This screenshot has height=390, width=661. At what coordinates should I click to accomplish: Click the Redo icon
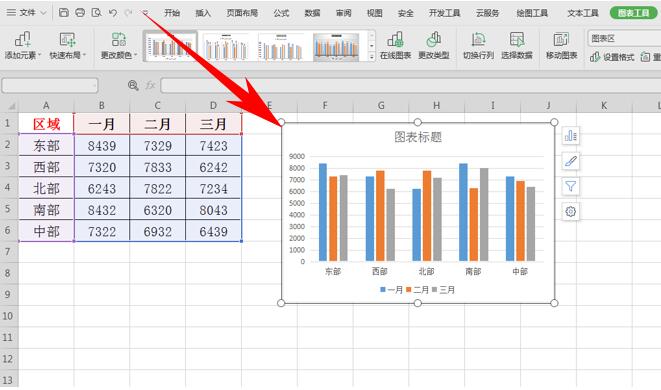pyautogui.click(x=129, y=13)
